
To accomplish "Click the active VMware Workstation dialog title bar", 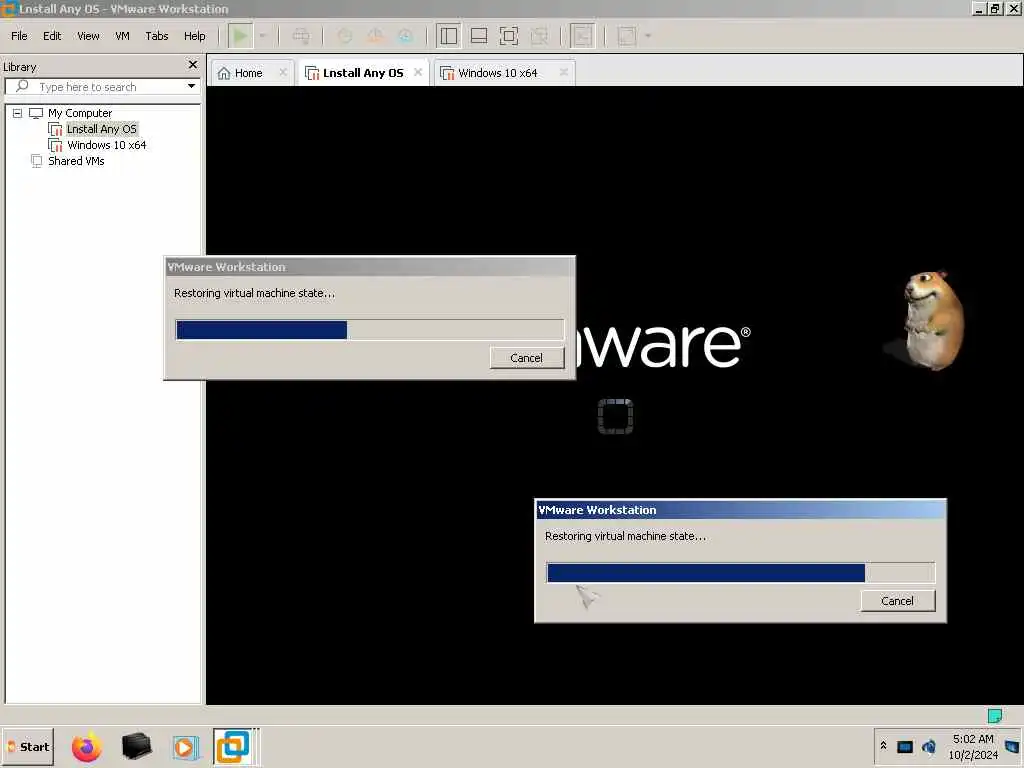I will [x=741, y=510].
